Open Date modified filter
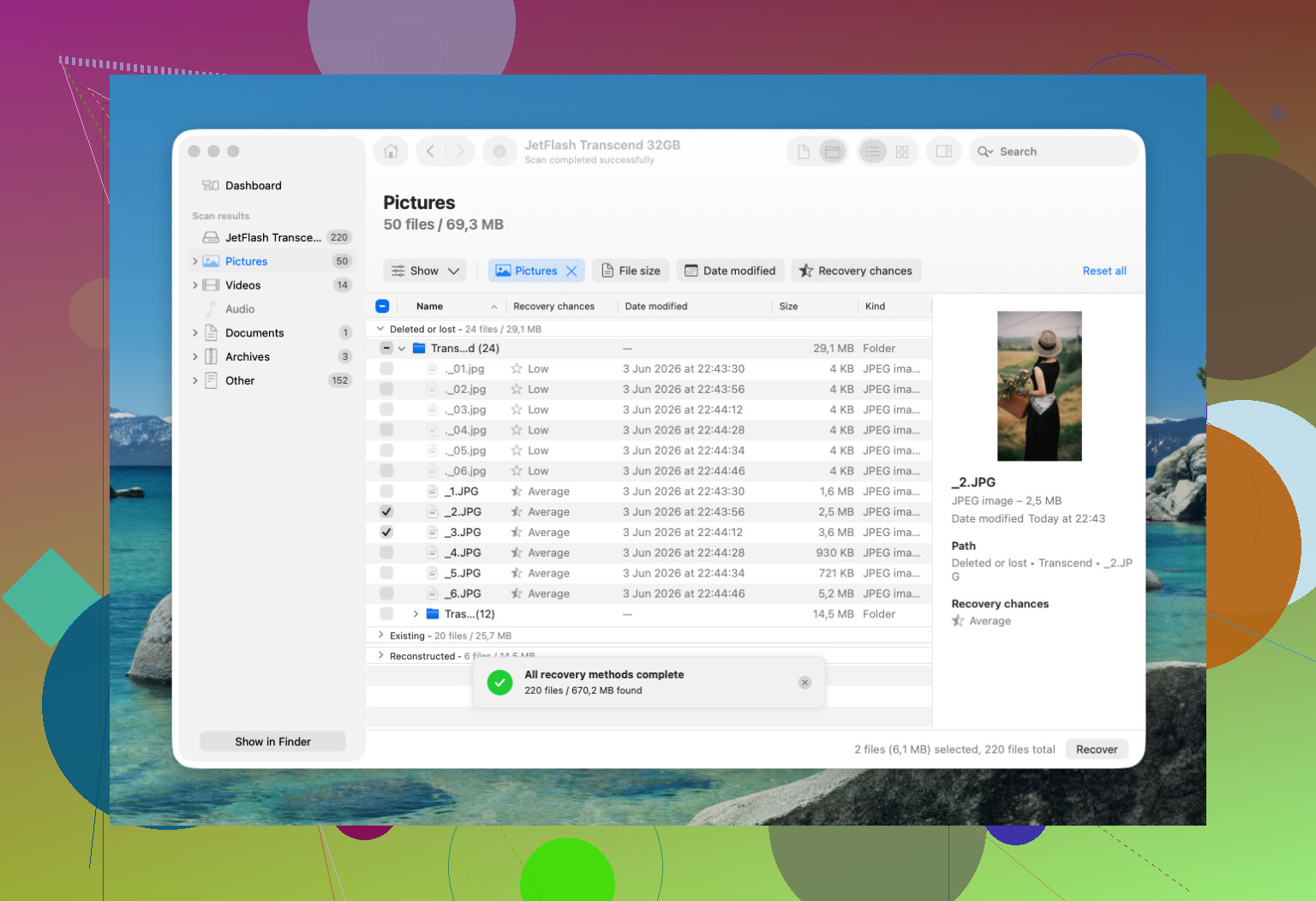 pyautogui.click(x=730, y=271)
